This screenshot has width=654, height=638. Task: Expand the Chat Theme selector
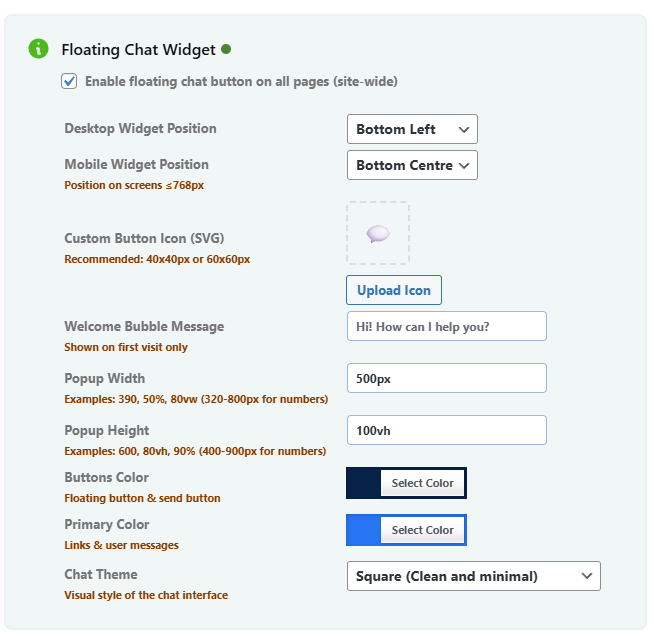click(472, 576)
